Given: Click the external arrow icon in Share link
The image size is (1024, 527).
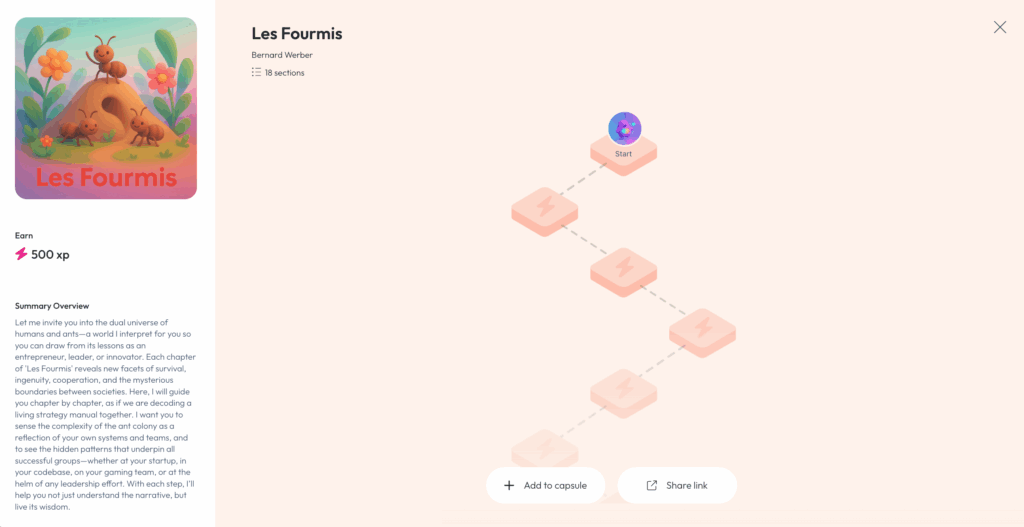Looking at the screenshot, I should pyautogui.click(x=652, y=485).
